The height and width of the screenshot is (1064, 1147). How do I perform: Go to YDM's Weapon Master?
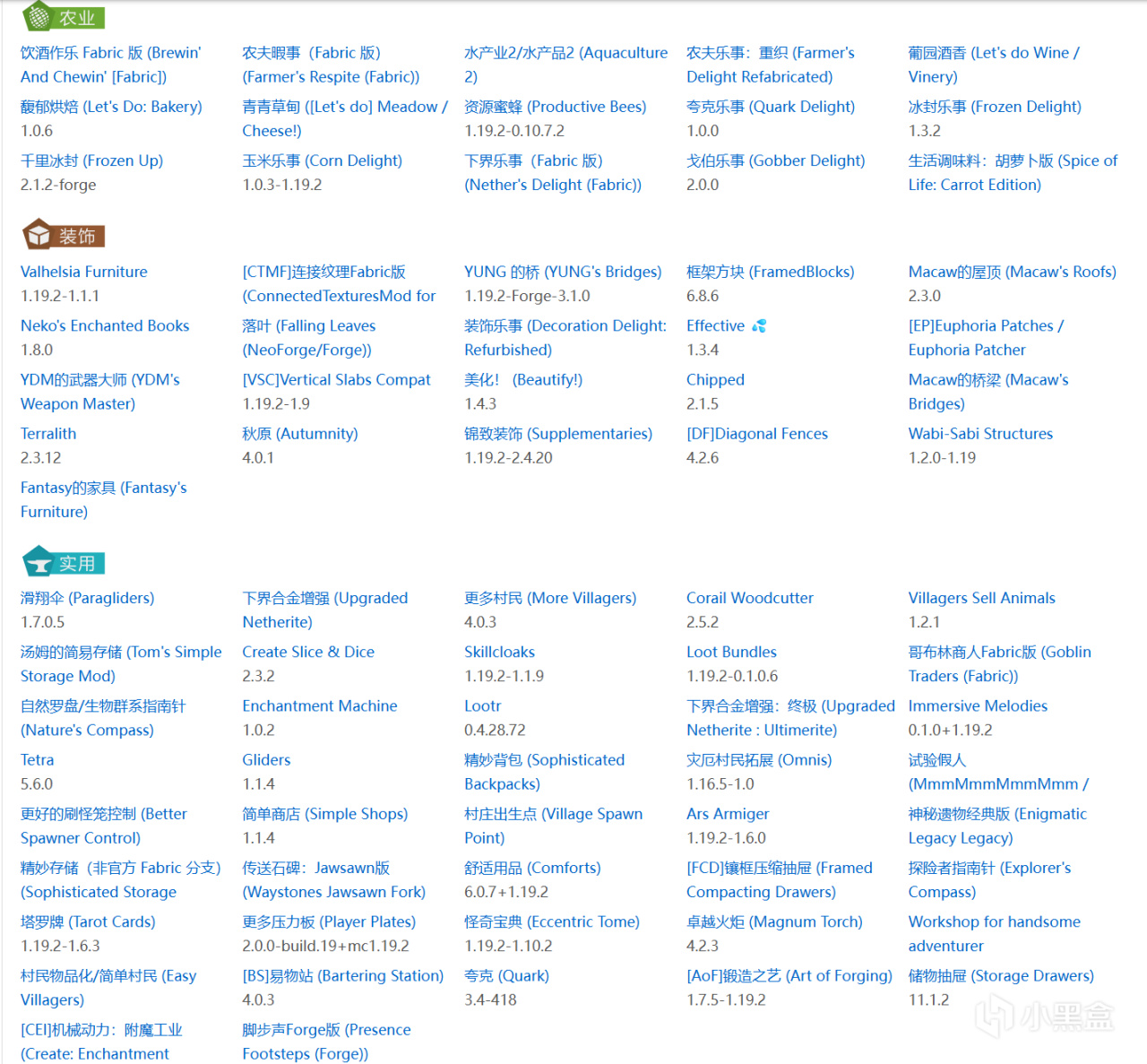(100, 391)
